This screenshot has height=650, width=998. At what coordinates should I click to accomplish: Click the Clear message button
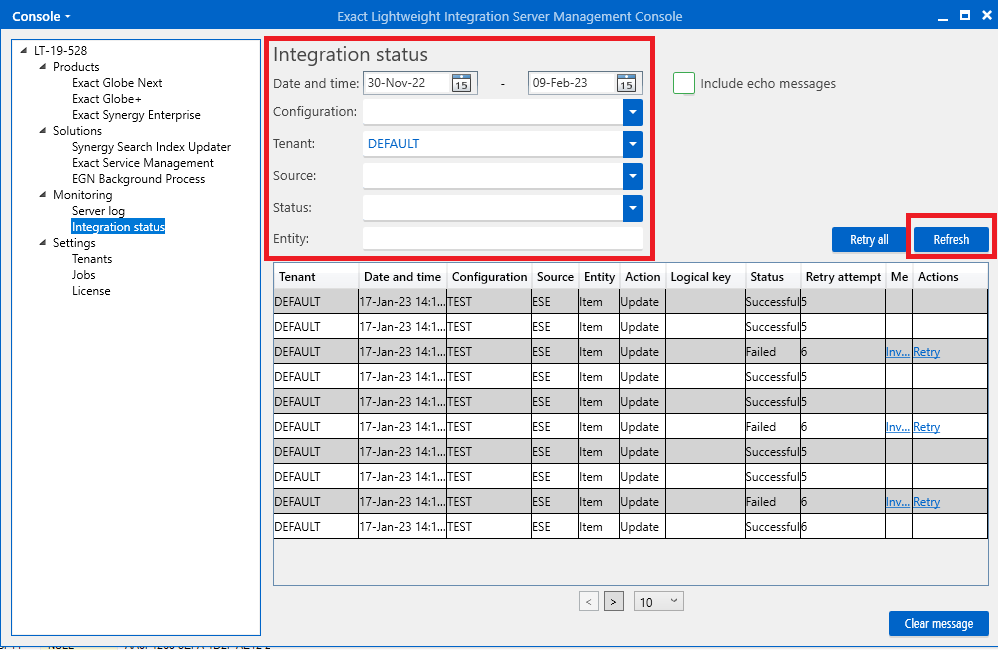[939, 624]
